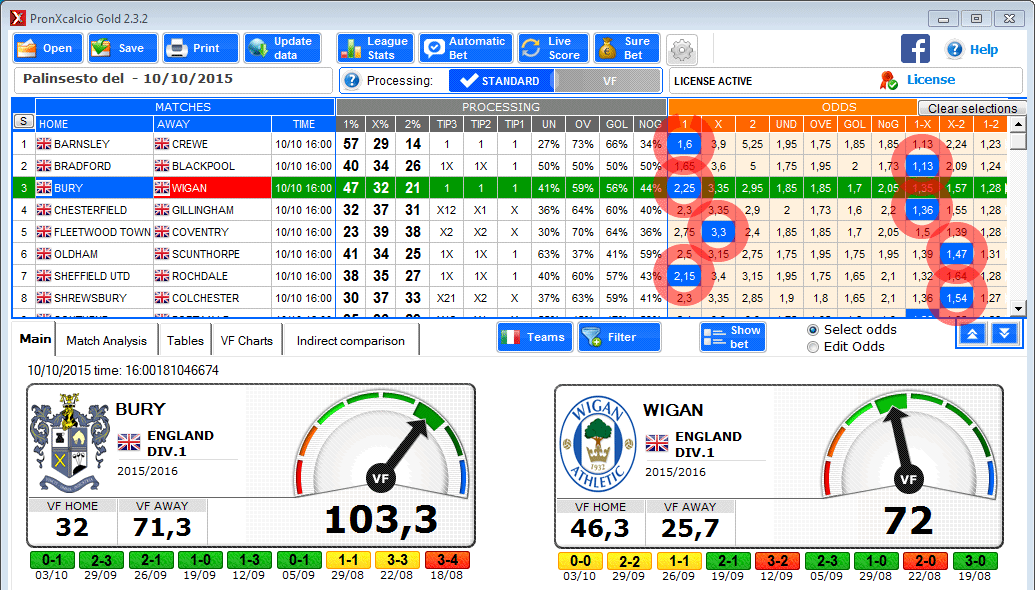The width and height of the screenshot is (1035, 590).
Task: Update data from the toolbar
Action: 283,48
